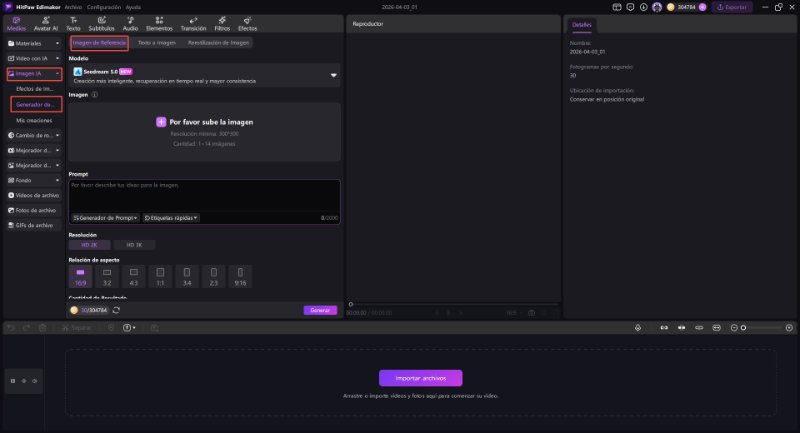Expand the Seedream 5.0 model dropdown

[333, 74]
